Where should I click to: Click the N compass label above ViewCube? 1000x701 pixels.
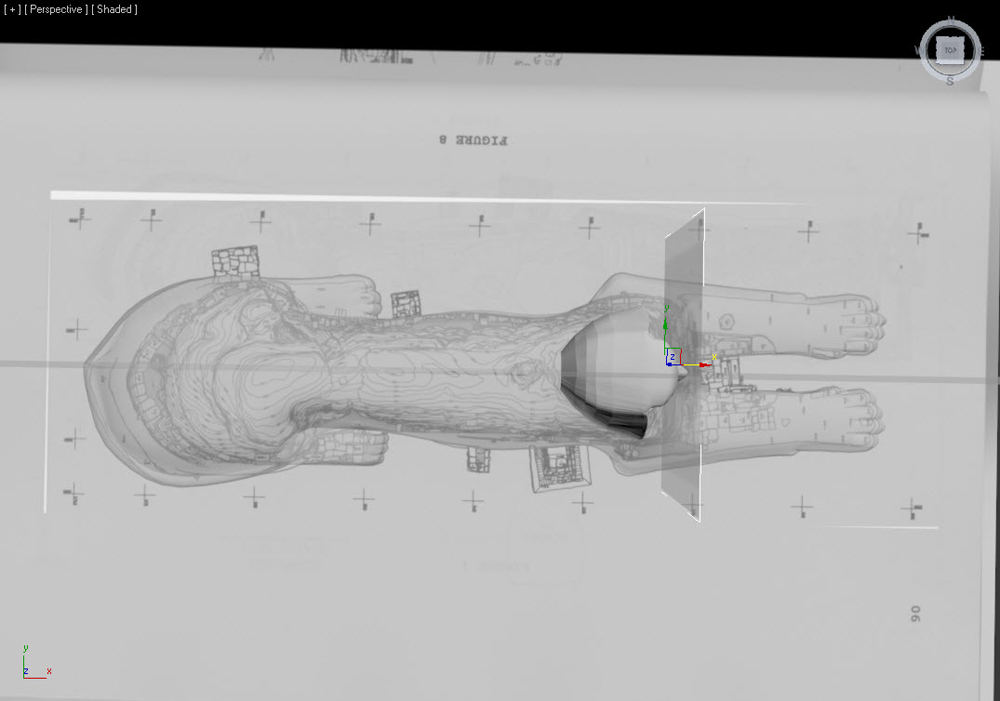(951, 20)
